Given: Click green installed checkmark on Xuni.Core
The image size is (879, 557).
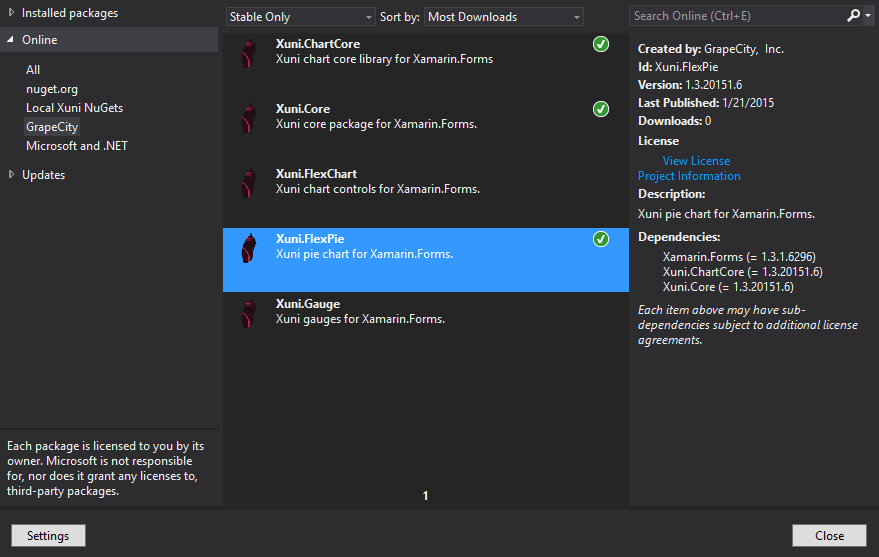Looking at the screenshot, I should [x=601, y=109].
